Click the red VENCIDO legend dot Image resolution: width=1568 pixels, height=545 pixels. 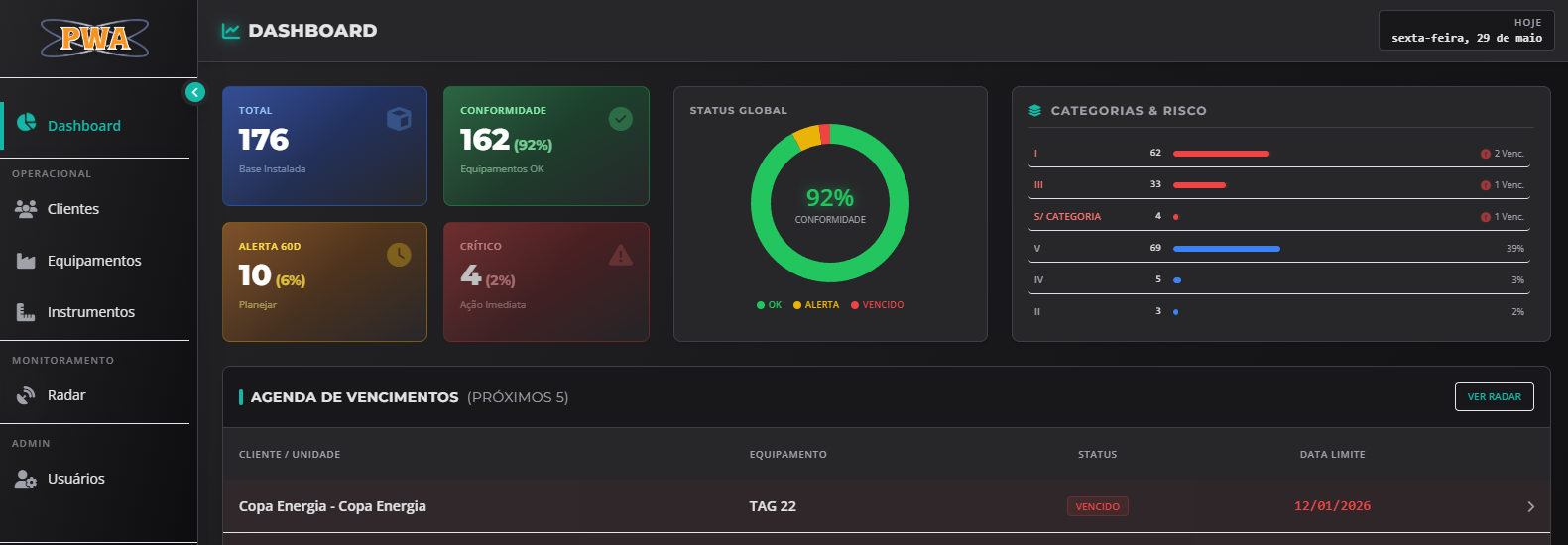point(855,305)
